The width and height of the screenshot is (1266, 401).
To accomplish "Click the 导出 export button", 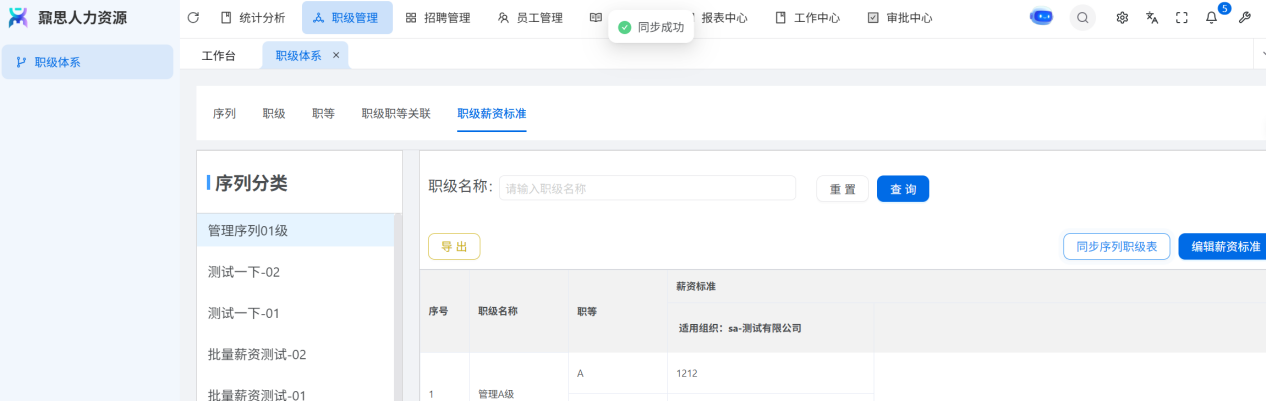I will [x=454, y=247].
